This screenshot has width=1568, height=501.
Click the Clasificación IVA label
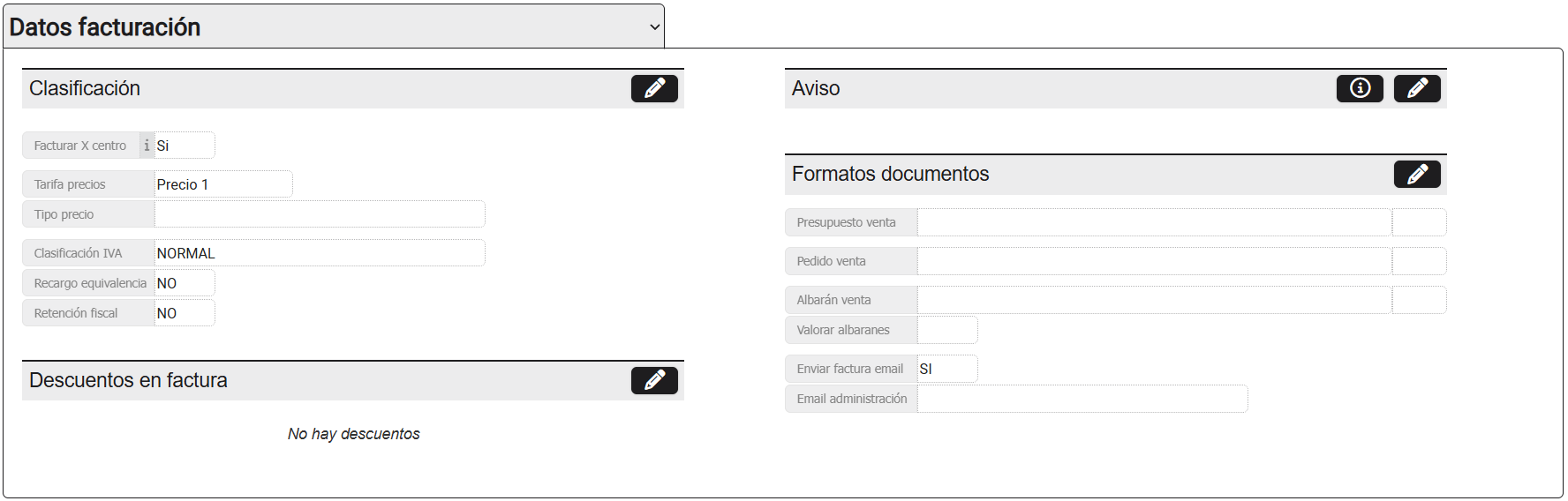pos(78,253)
